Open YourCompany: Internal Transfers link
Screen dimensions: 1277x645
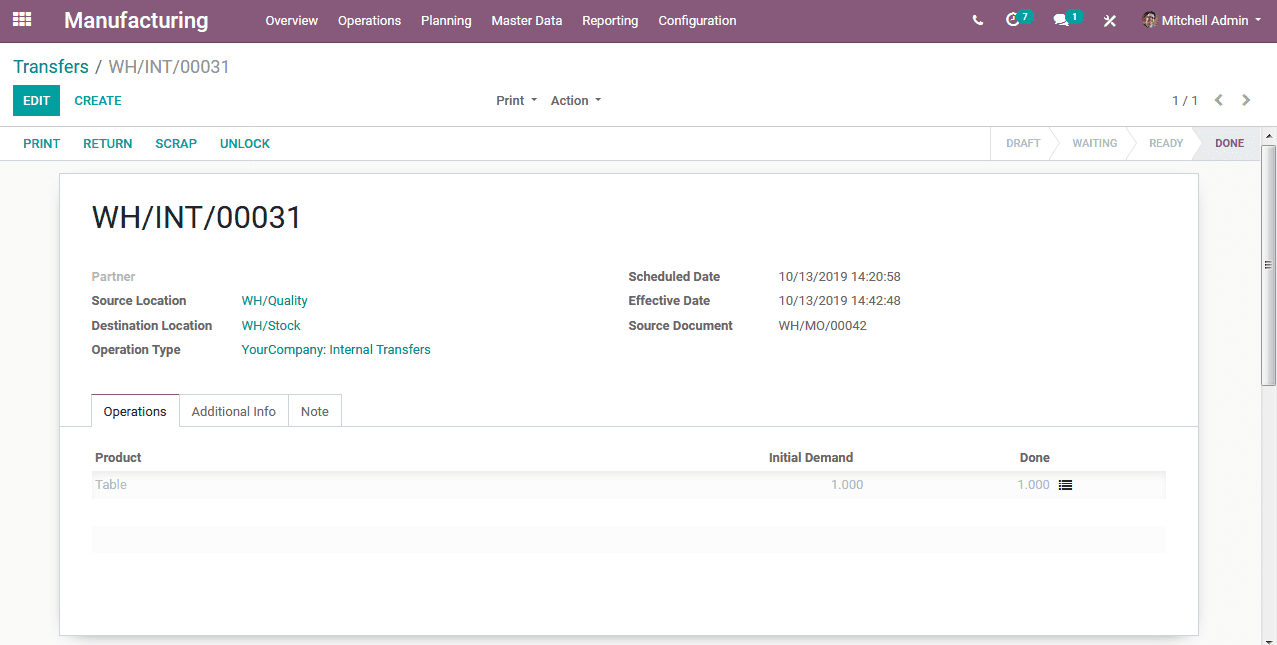(x=336, y=350)
